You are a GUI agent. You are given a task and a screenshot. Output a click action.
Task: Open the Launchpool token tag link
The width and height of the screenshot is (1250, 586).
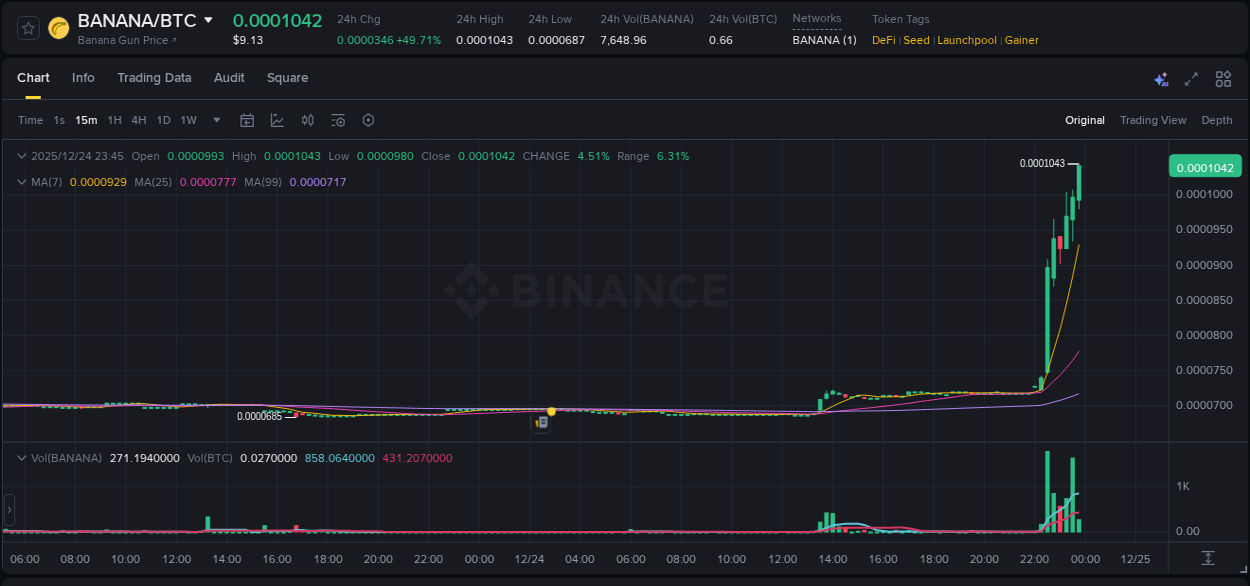click(966, 40)
